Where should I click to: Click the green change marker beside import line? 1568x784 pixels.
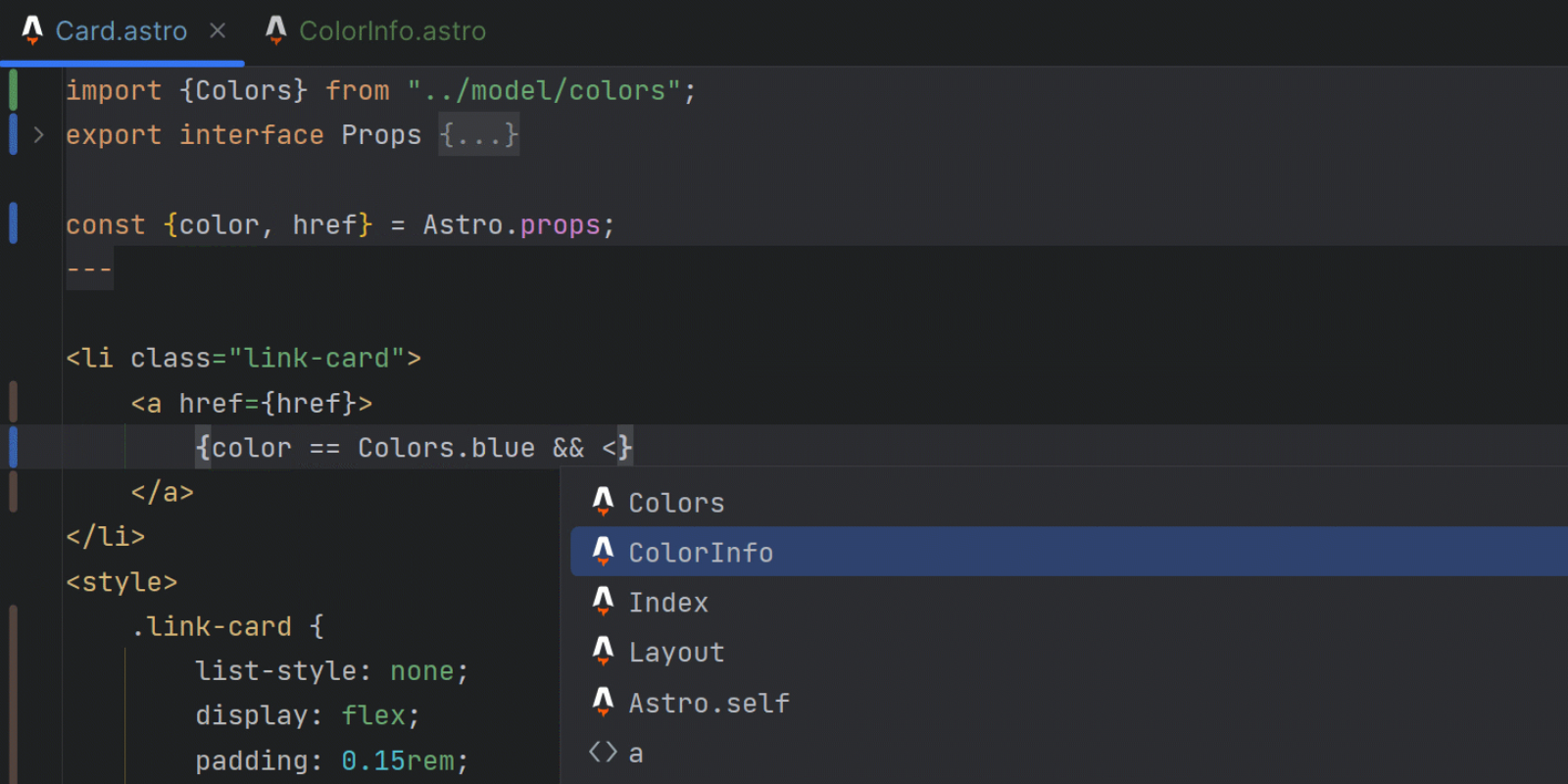click(13, 90)
